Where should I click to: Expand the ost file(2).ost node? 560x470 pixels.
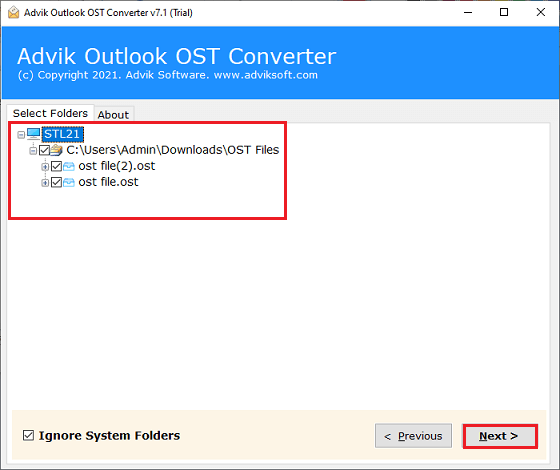[45, 167]
